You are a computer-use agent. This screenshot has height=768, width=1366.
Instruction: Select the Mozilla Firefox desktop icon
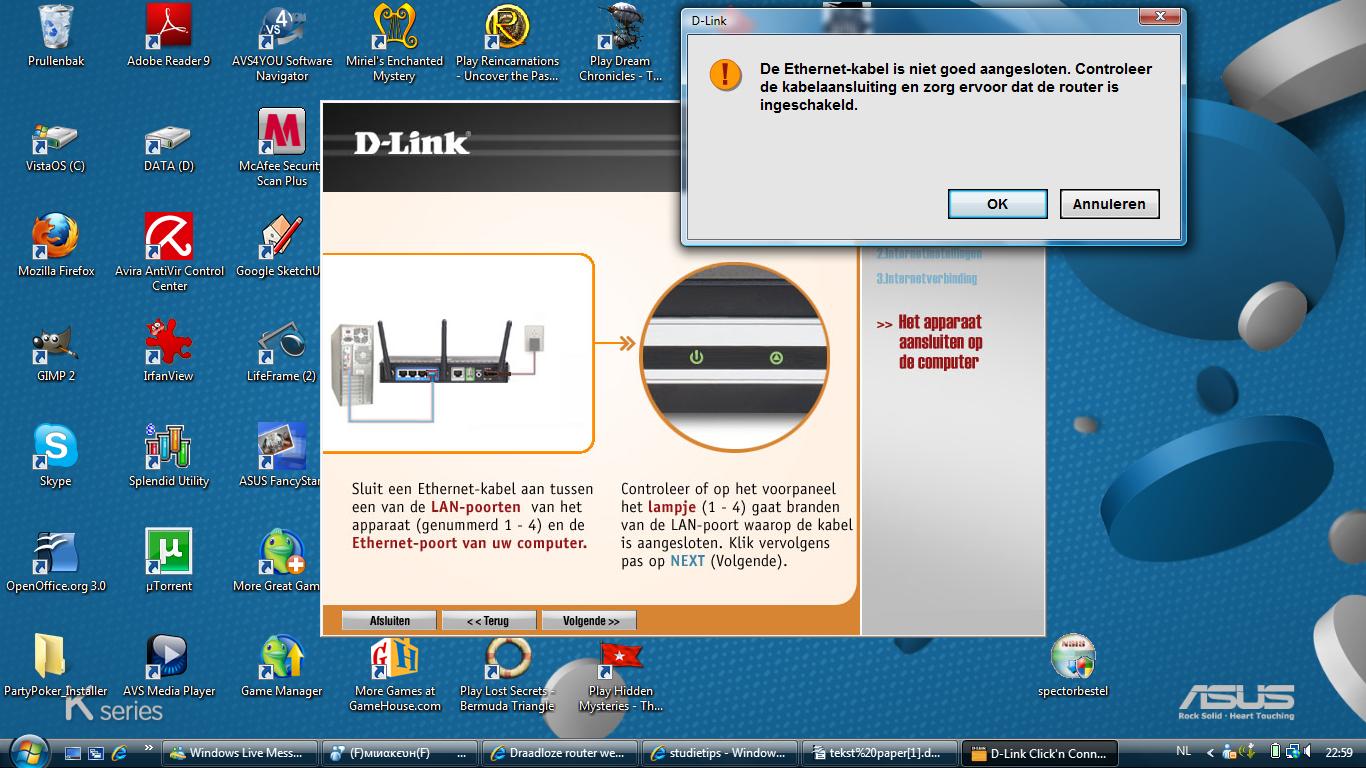tap(56, 246)
